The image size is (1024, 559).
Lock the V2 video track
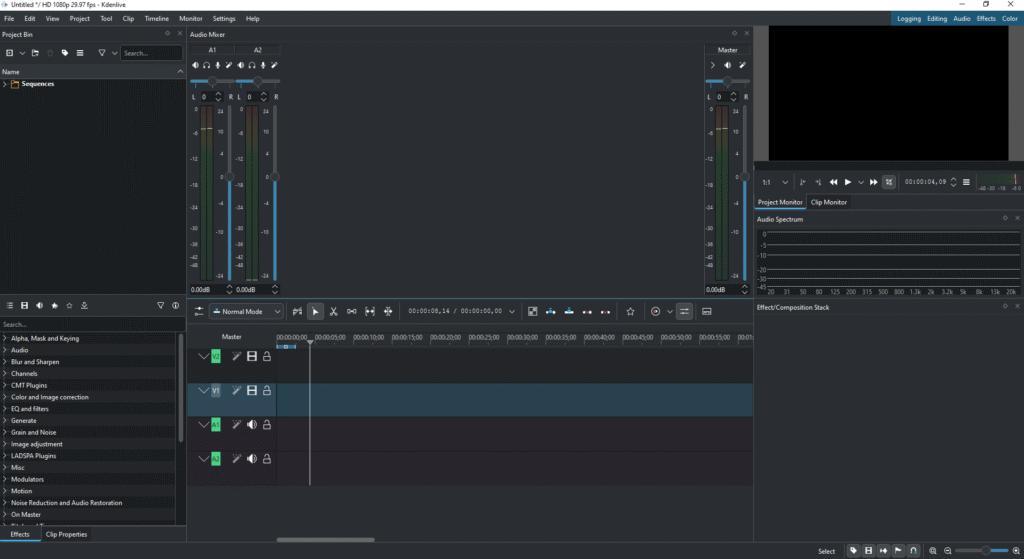pos(267,356)
